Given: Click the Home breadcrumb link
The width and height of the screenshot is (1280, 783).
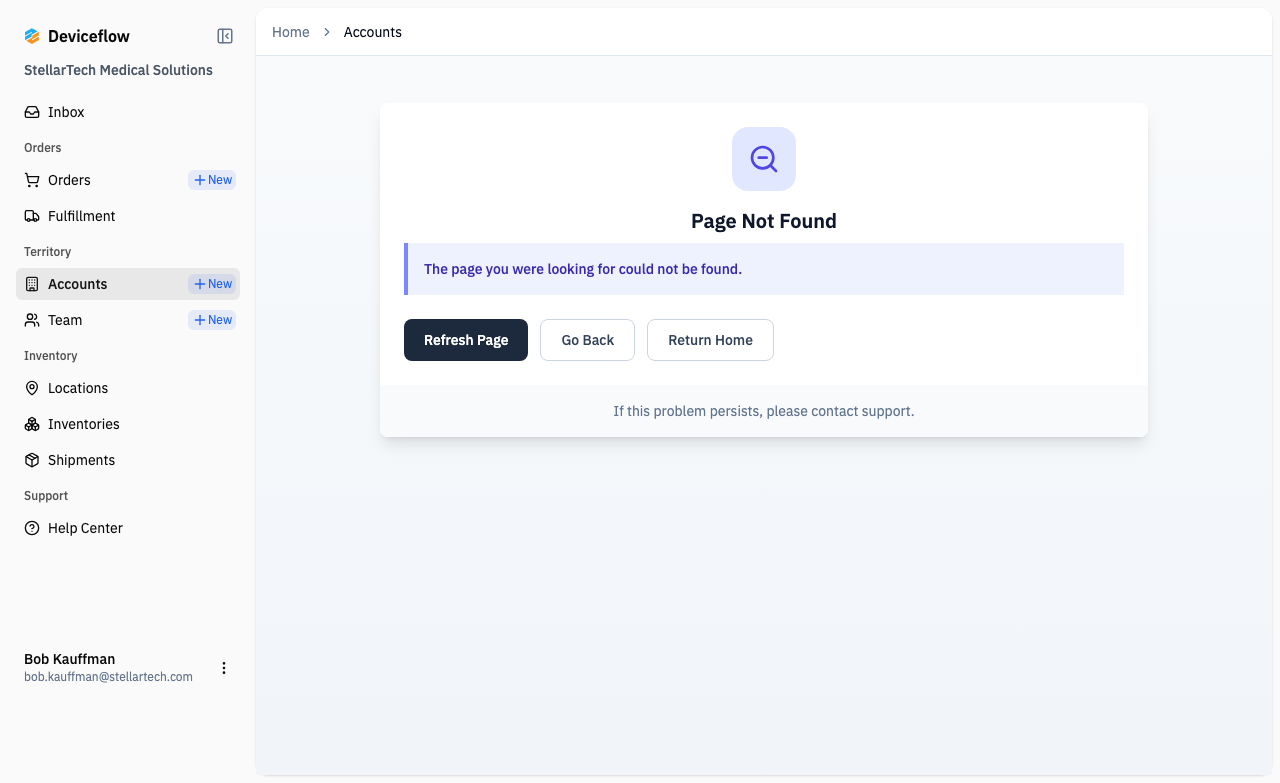Looking at the screenshot, I should (291, 32).
